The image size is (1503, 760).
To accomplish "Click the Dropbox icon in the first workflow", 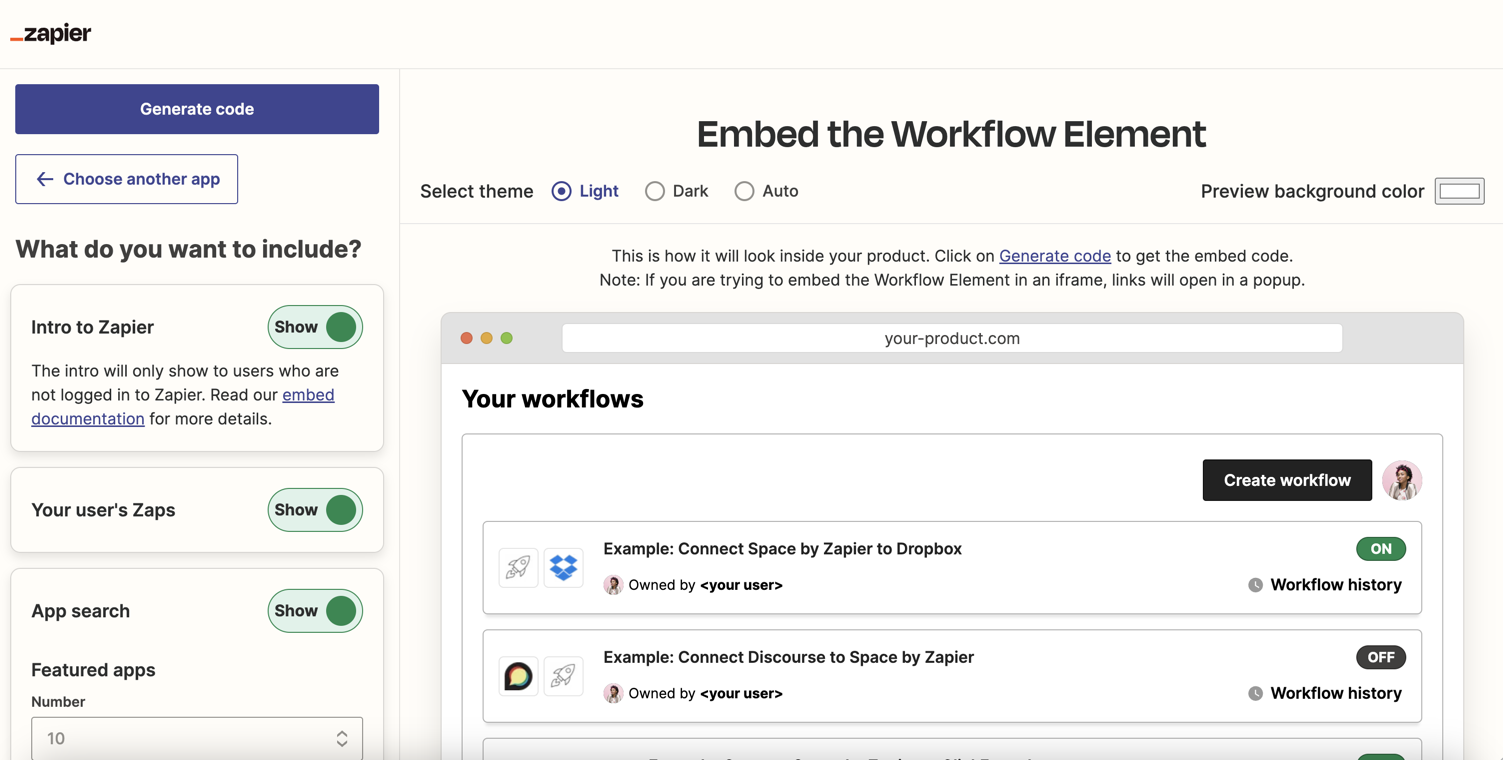I will pos(564,567).
